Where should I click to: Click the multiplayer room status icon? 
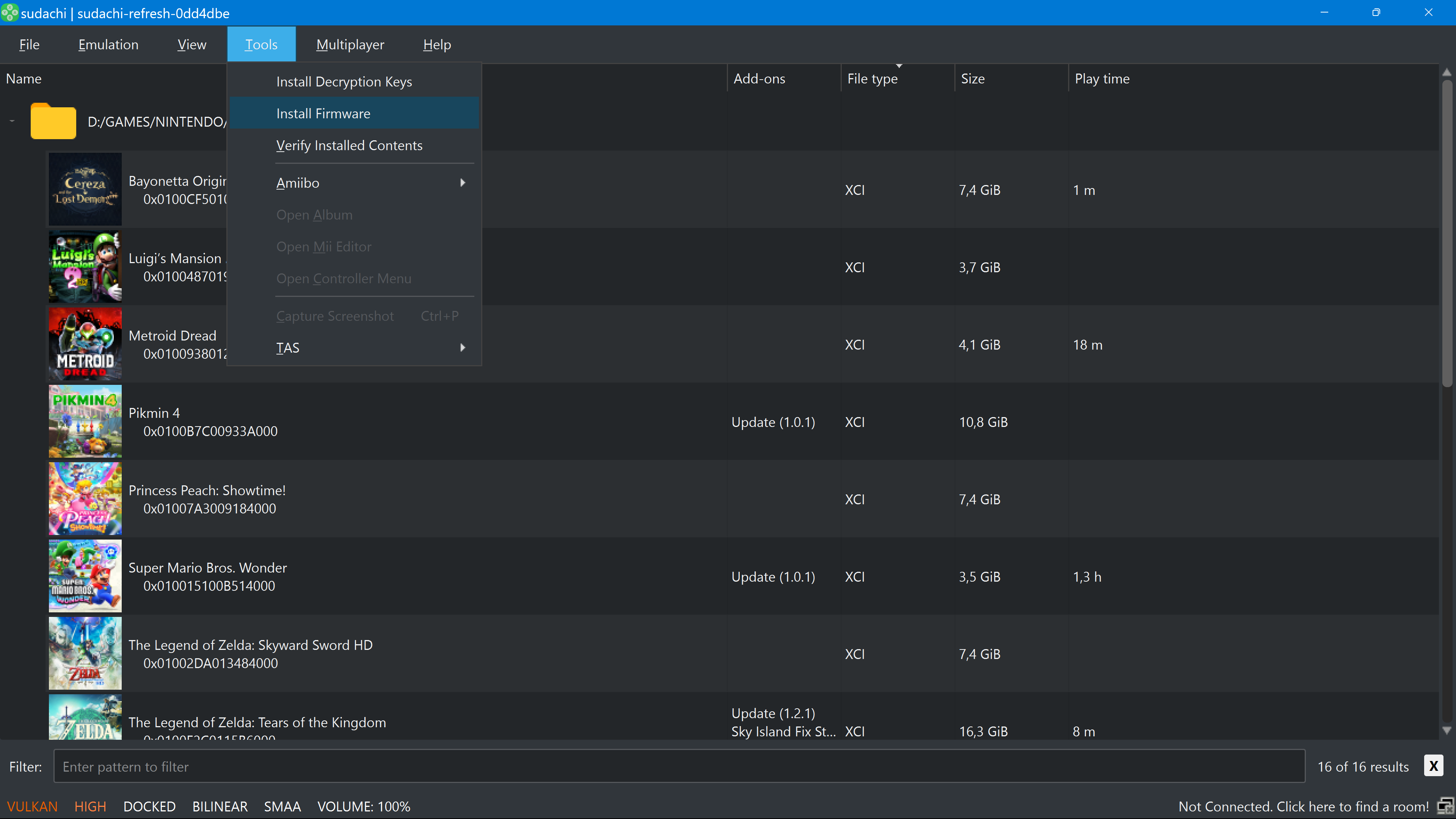point(1445,805)
